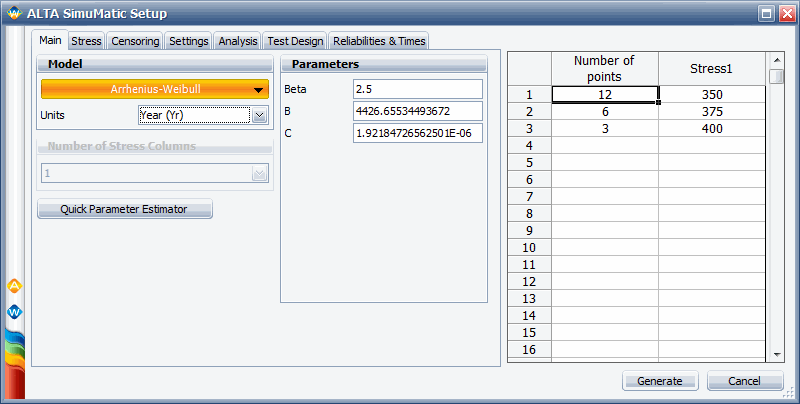Viewport: 800px width, 404px height.
Task: Click the Beta parameter field
Action: coord(417,89)
